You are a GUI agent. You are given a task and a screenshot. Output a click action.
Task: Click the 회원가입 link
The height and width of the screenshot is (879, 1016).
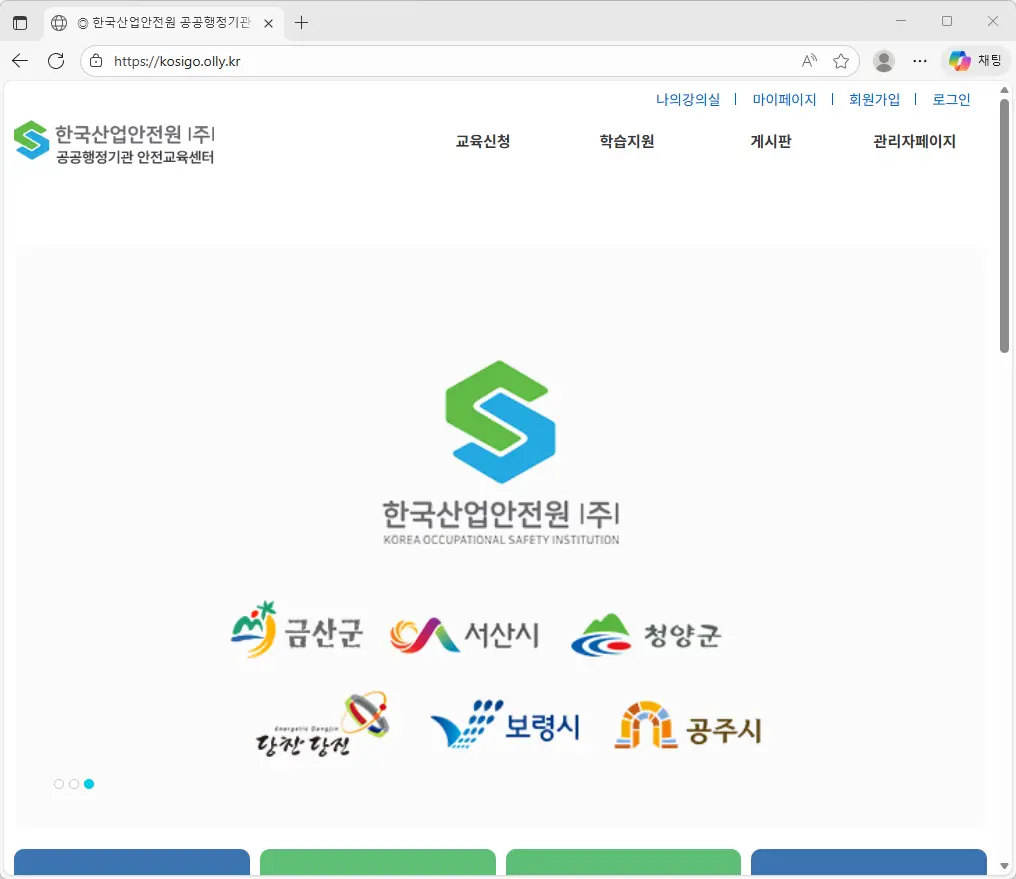pyautogui.click(x=875, y=99)
